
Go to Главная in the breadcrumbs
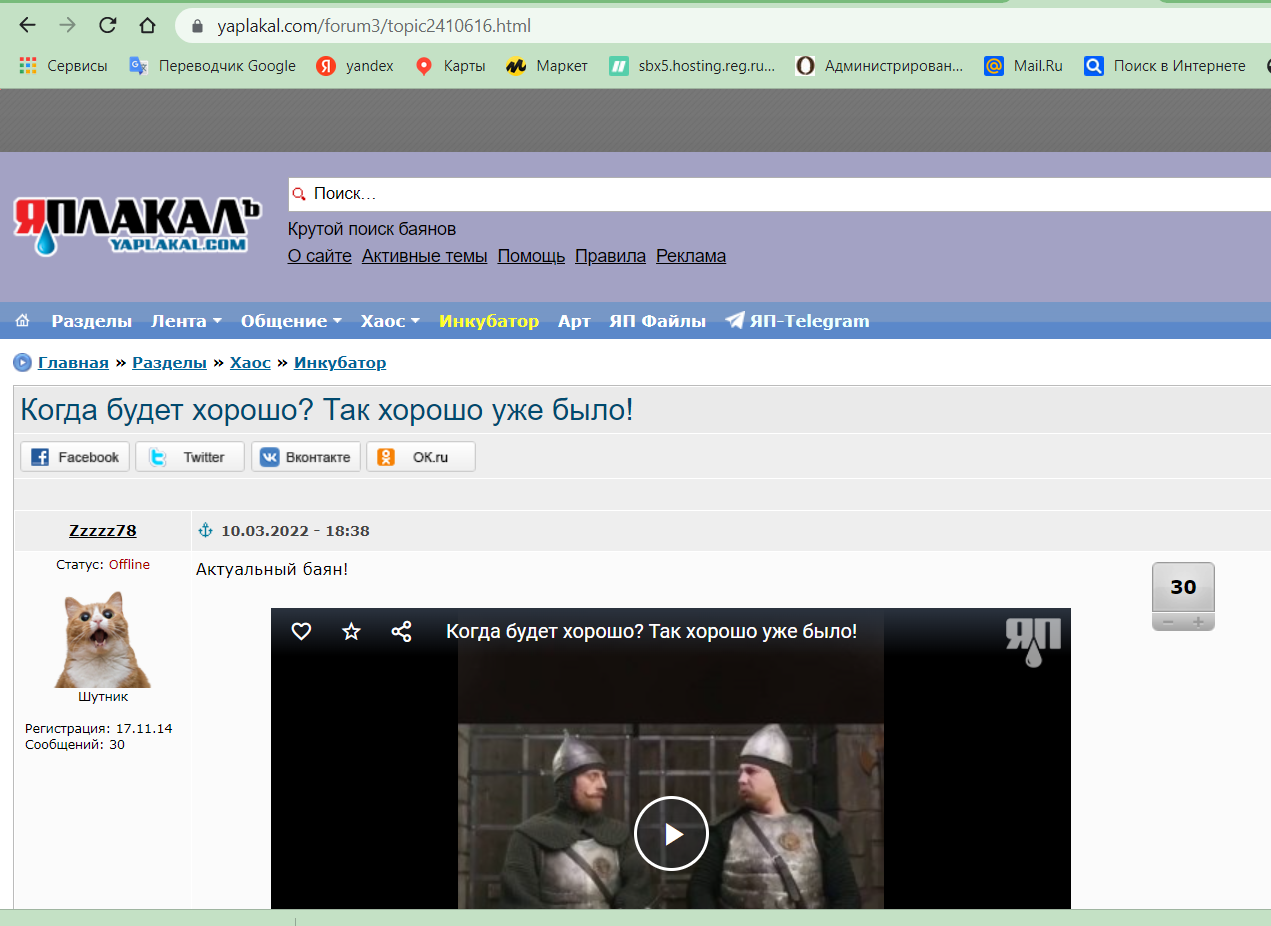73,363
